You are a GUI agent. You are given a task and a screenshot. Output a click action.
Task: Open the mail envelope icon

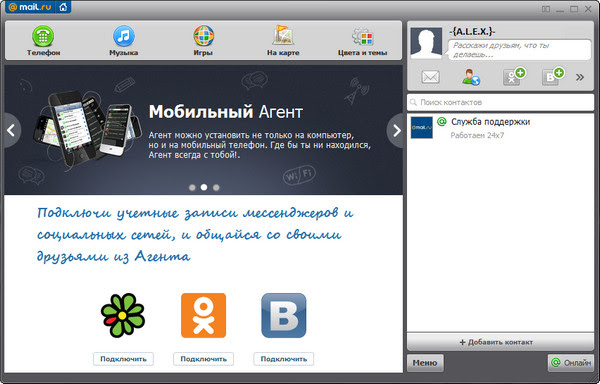(430, 77)
